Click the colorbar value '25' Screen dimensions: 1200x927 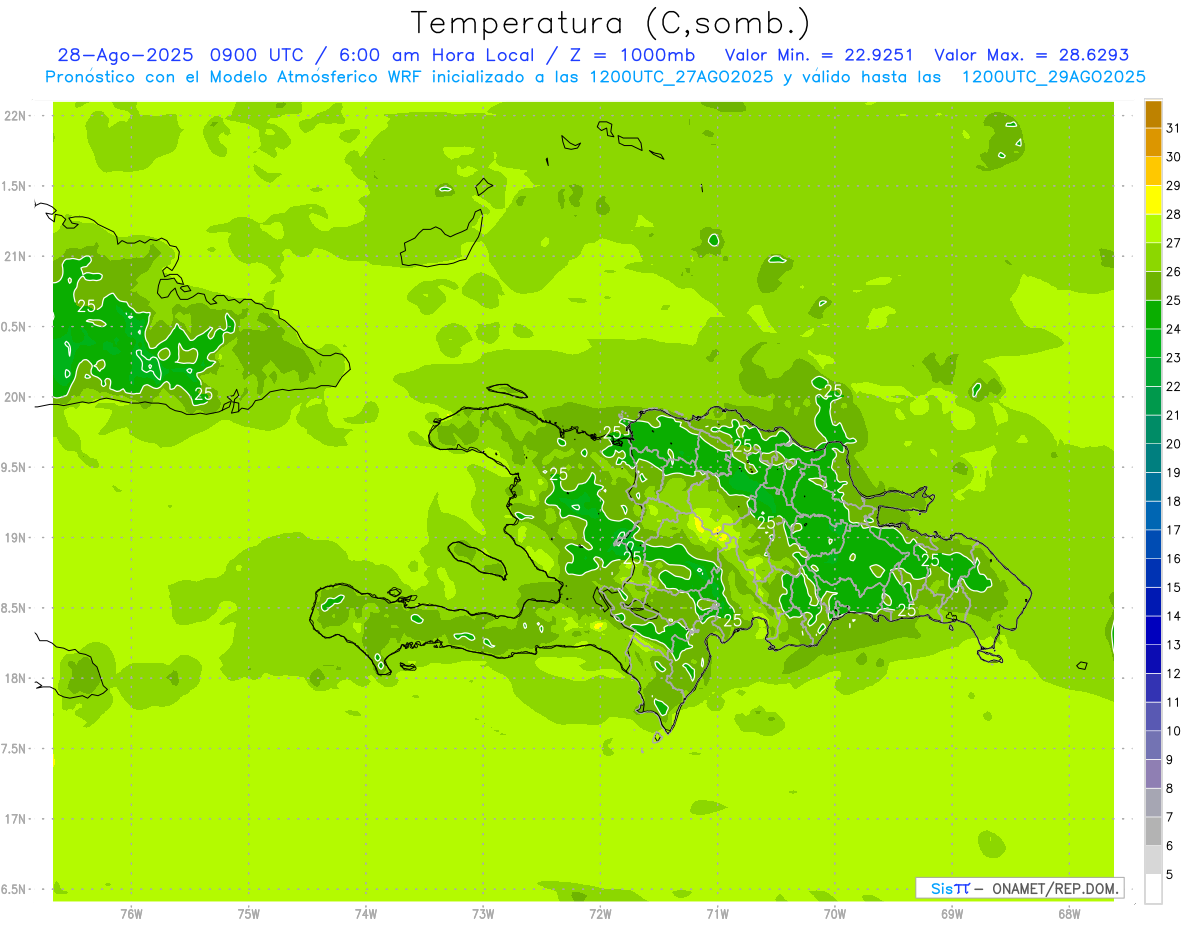click(x=1174, y=300)
